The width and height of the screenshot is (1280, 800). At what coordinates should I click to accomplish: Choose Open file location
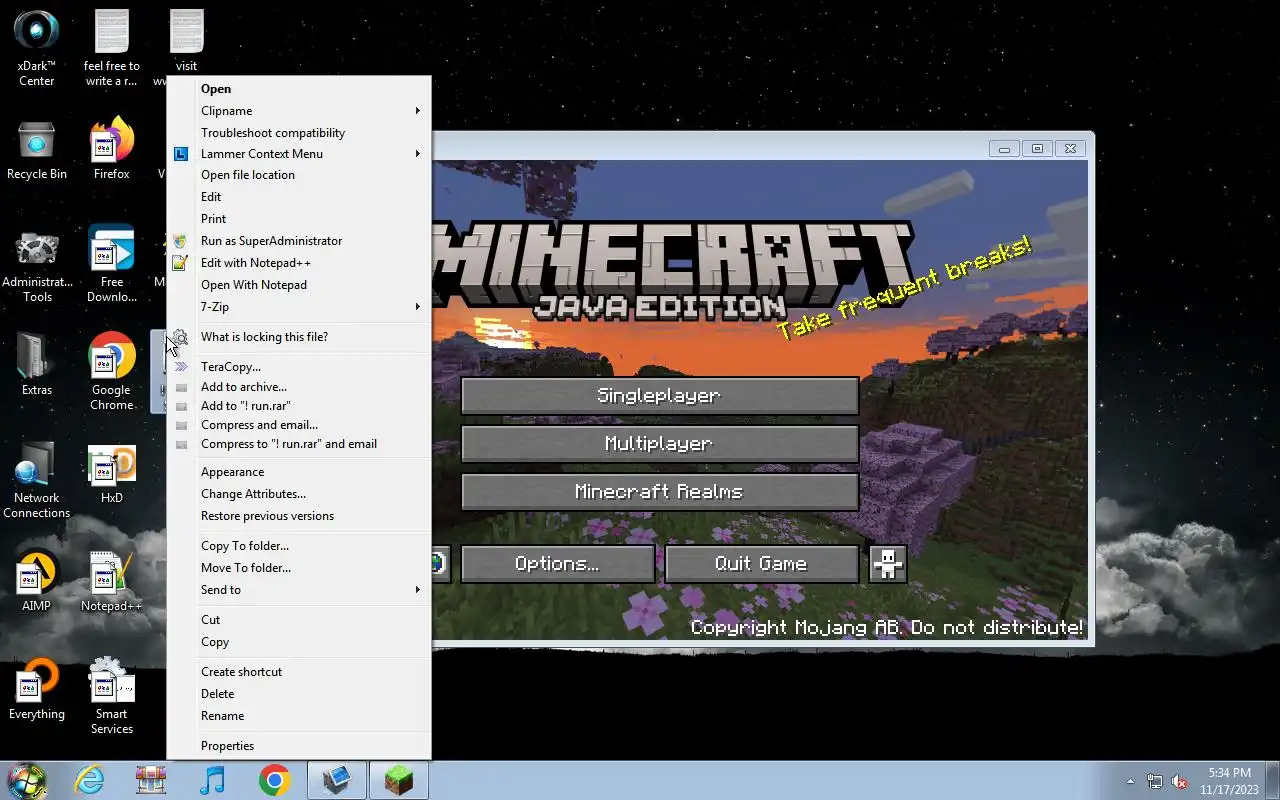299,175
